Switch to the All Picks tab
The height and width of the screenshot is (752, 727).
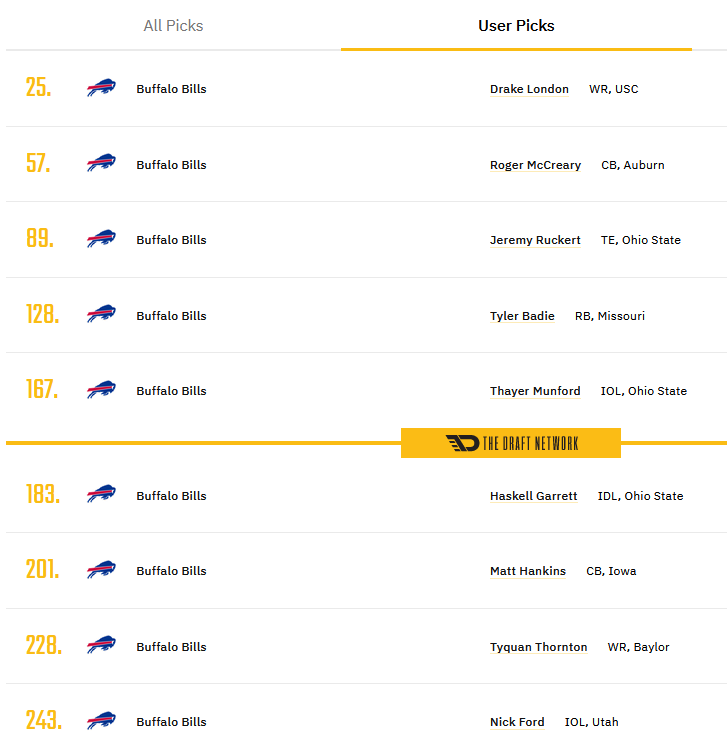click(173, 25)
